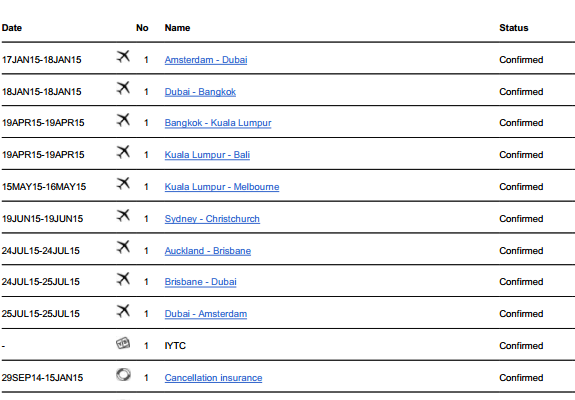Open the Dubai - Amsterdam flight link
This screenshot has height=400, width=575.
pos(206,314)
